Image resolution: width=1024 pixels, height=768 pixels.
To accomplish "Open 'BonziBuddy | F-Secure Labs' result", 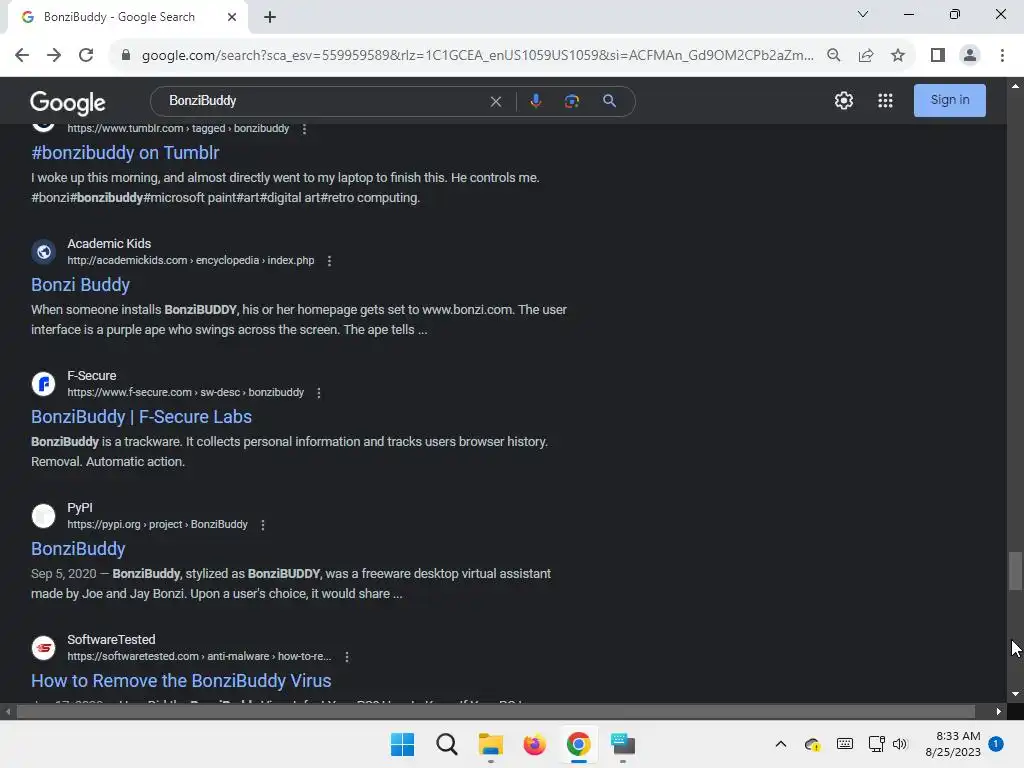I will [141, 417].
